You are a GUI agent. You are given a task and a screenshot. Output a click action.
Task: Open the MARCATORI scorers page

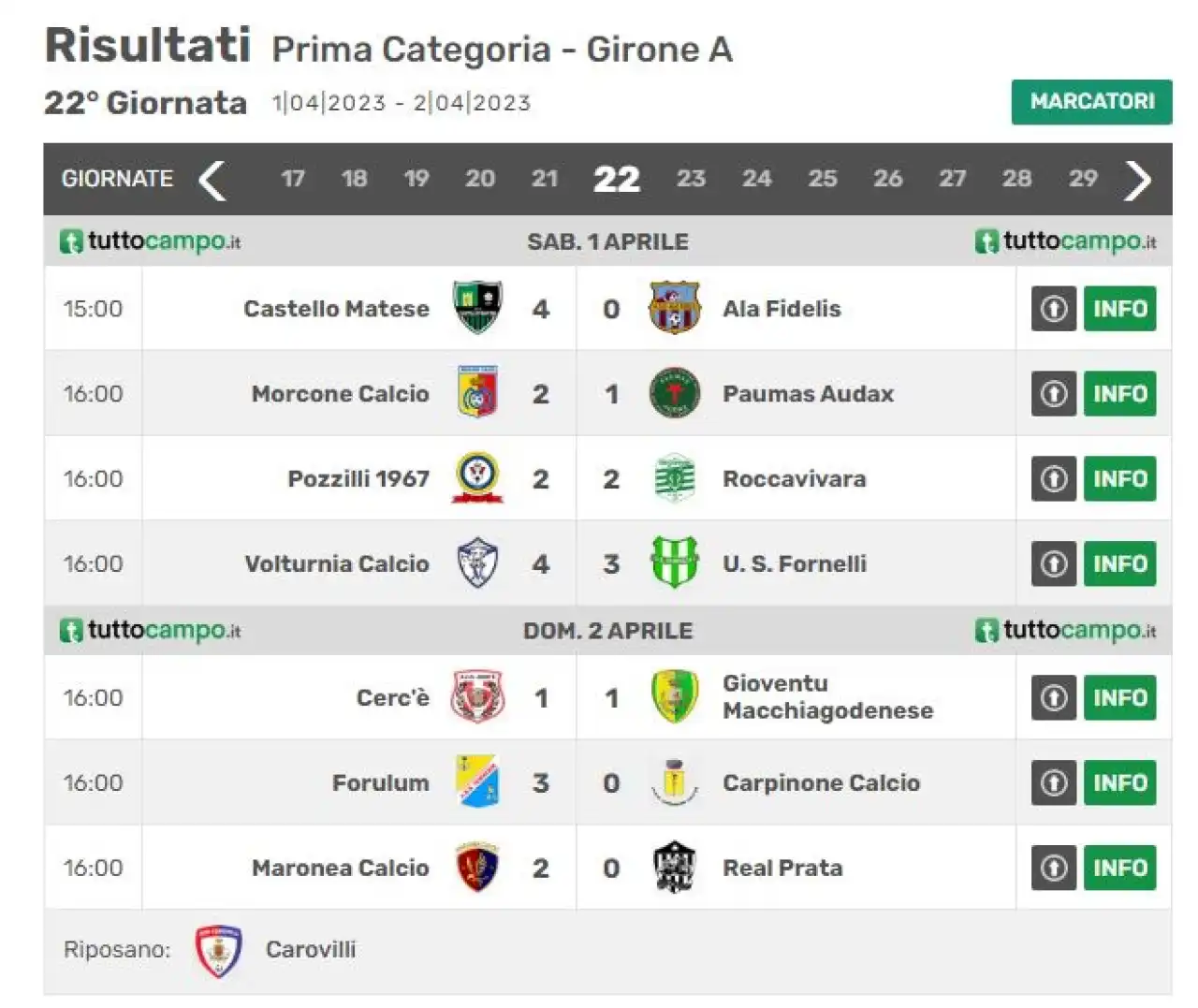point(1091,102)
